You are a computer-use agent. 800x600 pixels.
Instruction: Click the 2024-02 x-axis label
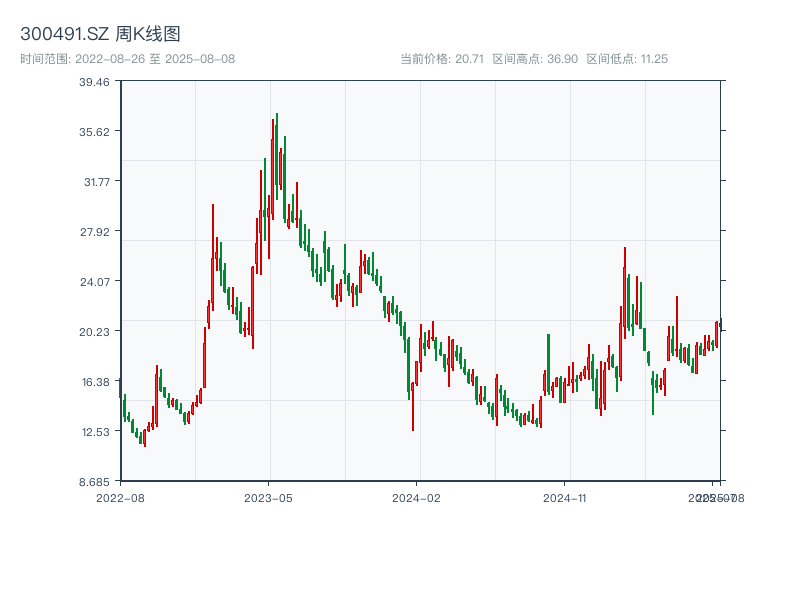tap(418, 496)
